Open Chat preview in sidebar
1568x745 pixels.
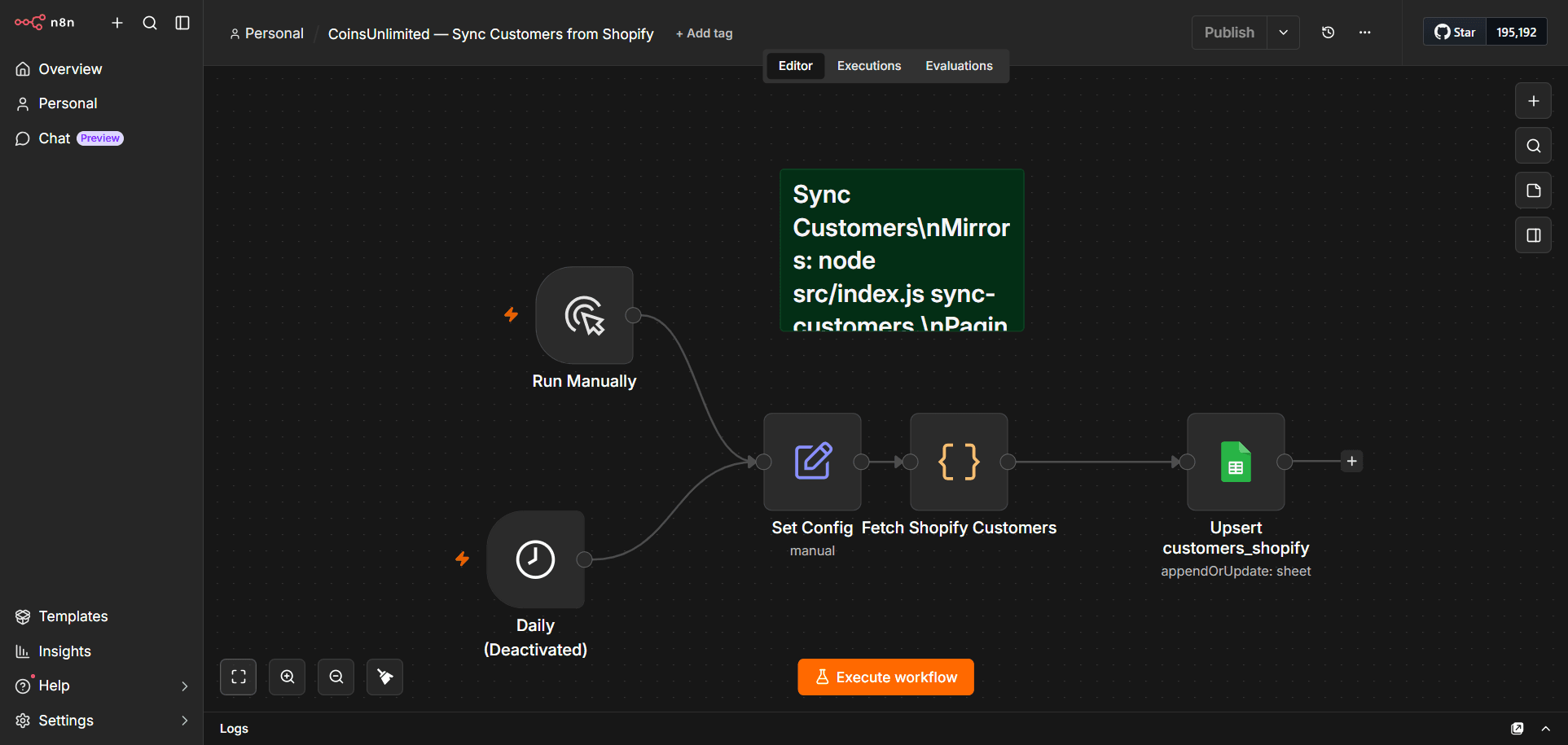pos(101,138)
